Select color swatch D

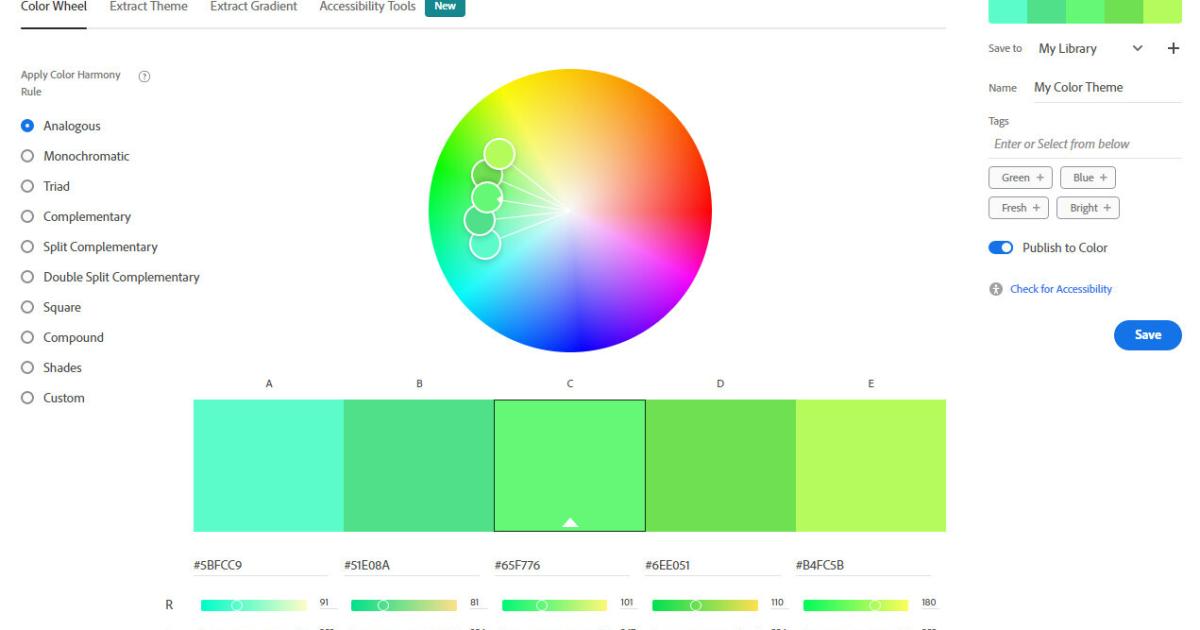721,466
